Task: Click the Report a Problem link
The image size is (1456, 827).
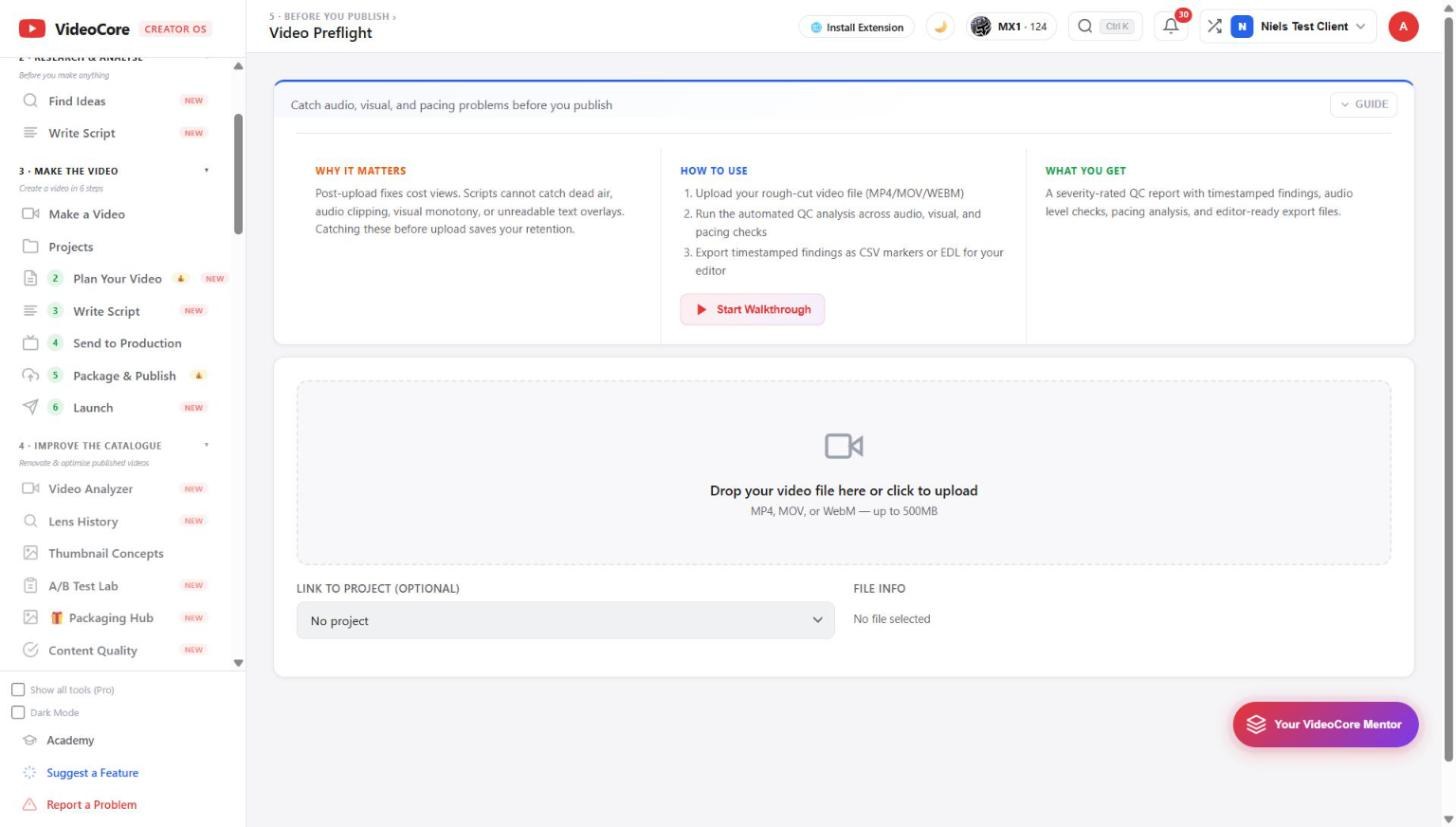Action: (91, 805)
